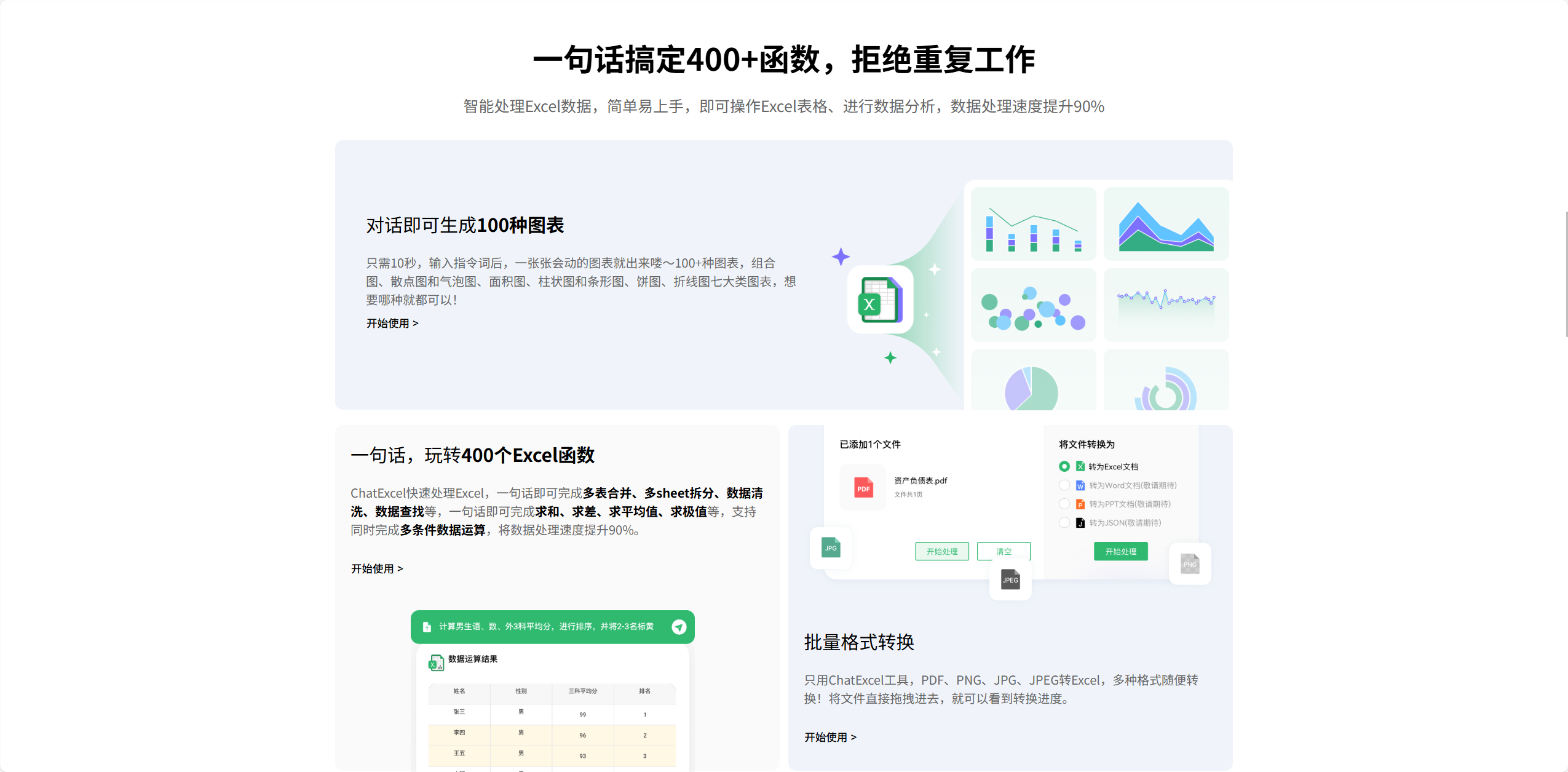Click the 王五 table cell
Screen dimensions: 1568x772
point(459,753)
